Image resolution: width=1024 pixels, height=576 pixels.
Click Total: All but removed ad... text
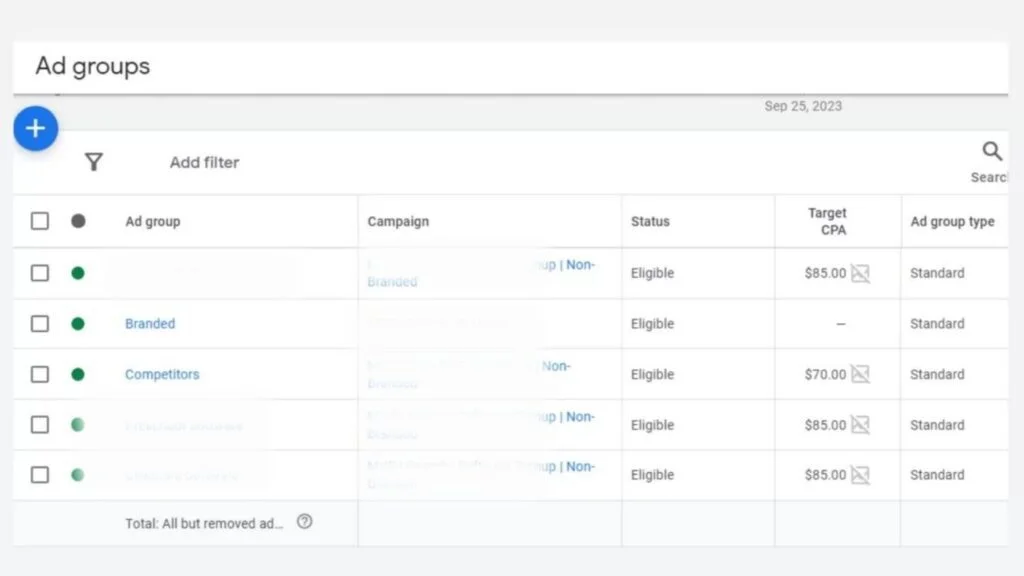(x=204, y=523)
